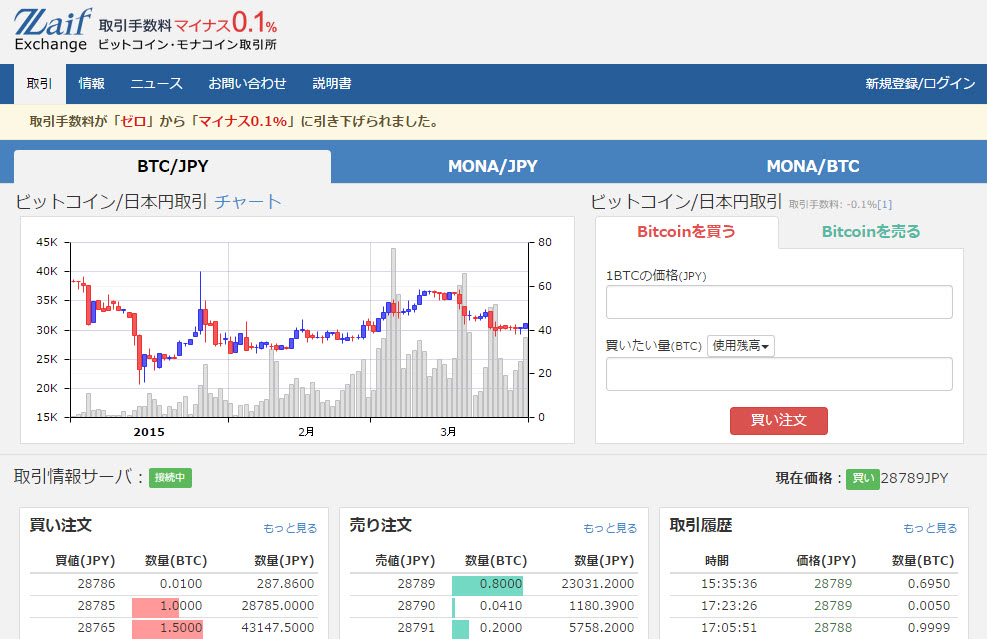Open the 説明書 menu item
Screen dimensions: 987x639
332,84
